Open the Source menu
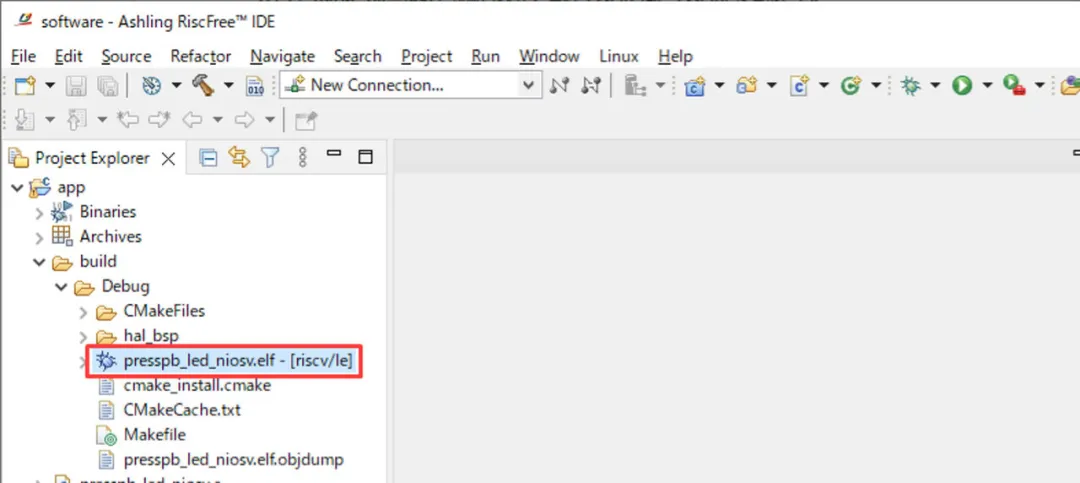 coord(126,56)
